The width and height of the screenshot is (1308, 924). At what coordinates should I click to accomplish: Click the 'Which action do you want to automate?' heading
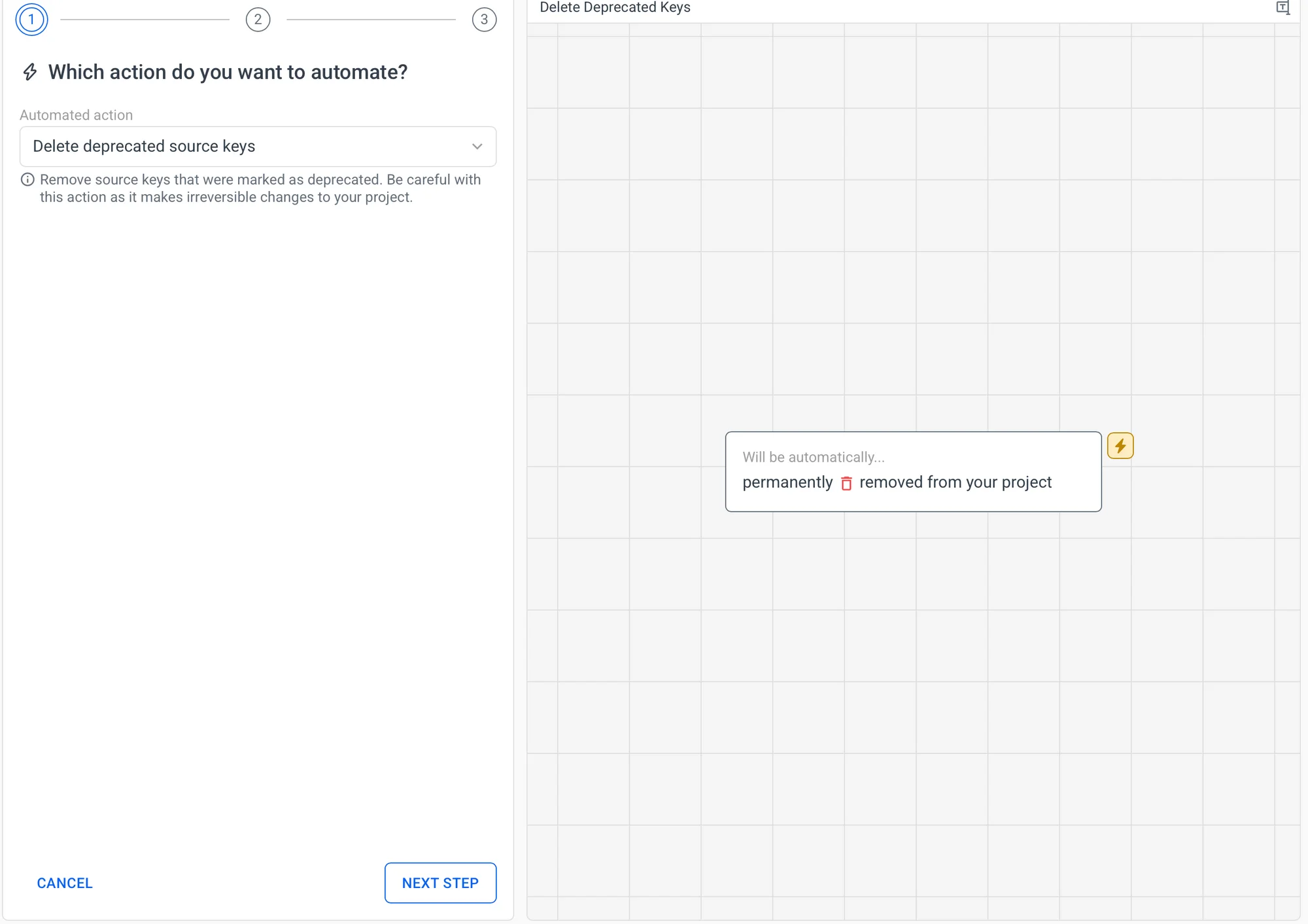coord(228,72)
